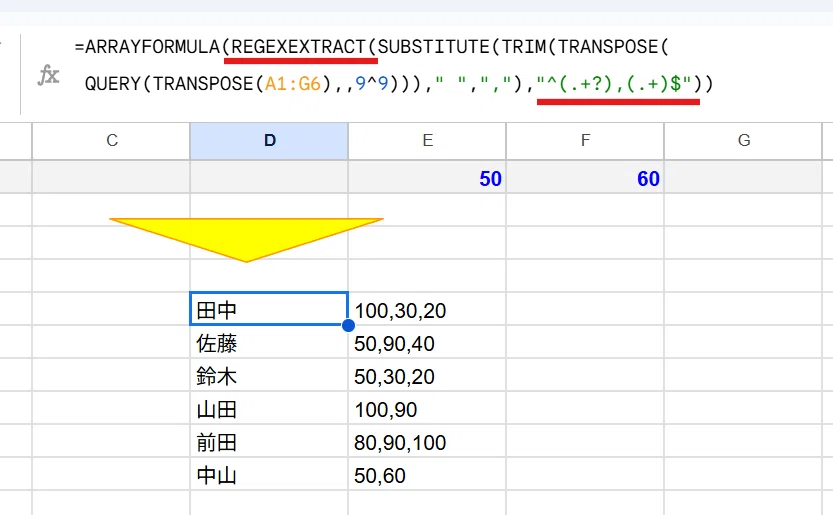Click cell showing 50,60
833x515 pixels.
(x=427, y=475)
